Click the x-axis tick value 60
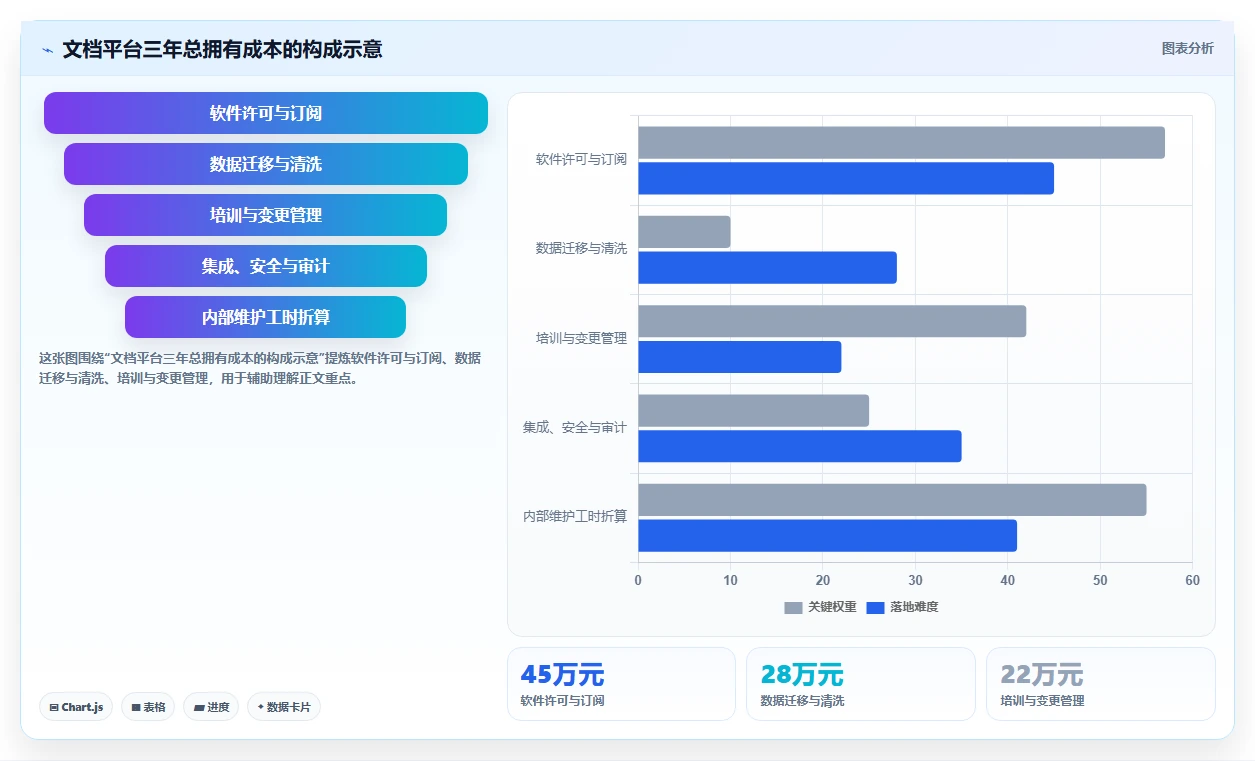 (x=1192, y=580)
